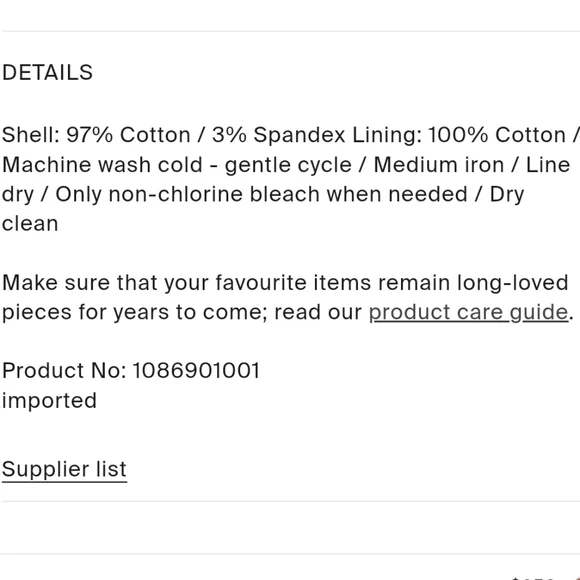
Task: Click the partially visible price at bottom
Action: (x=533, y=577)
